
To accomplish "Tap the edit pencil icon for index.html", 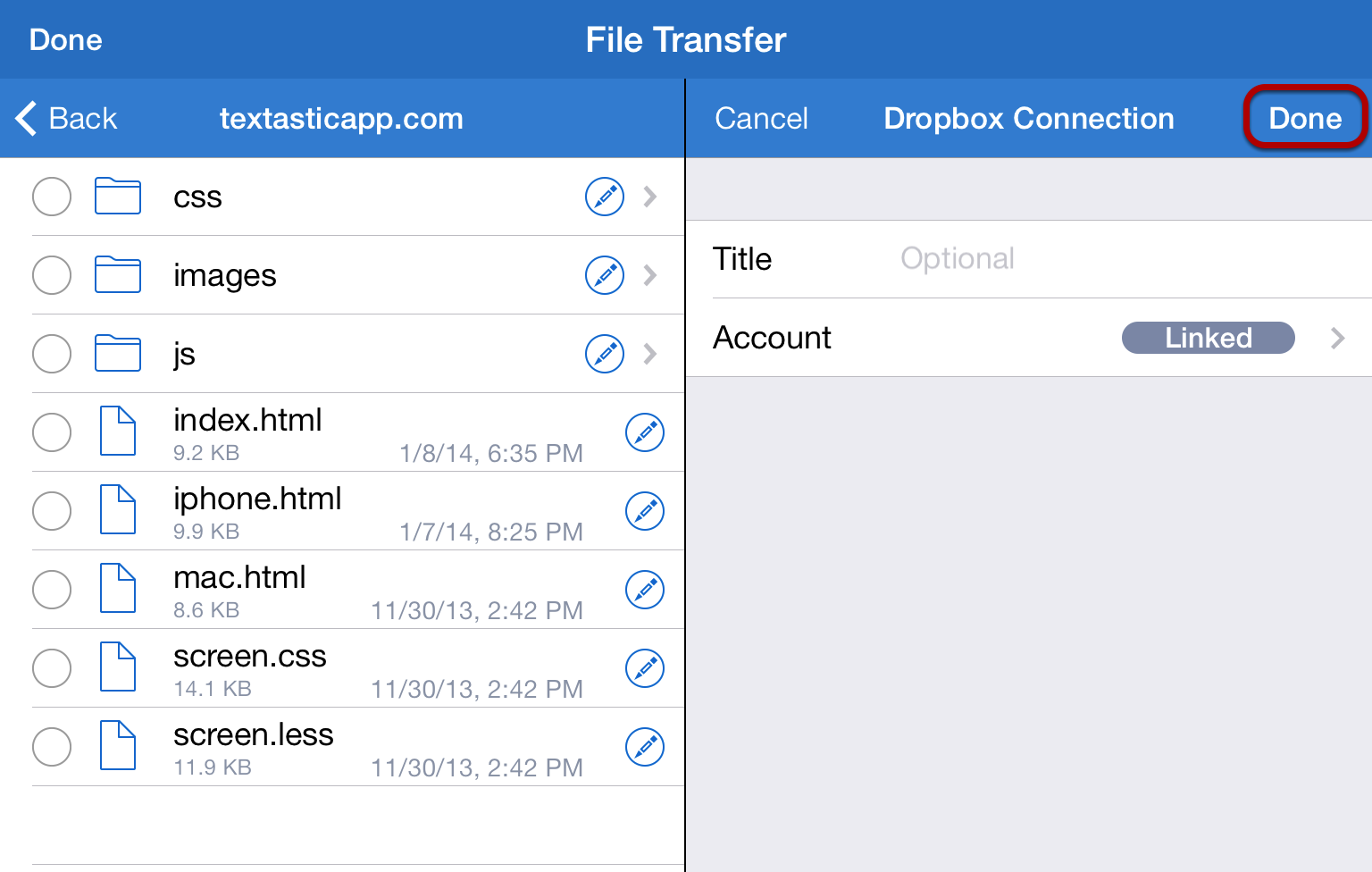I will (644, 432).
